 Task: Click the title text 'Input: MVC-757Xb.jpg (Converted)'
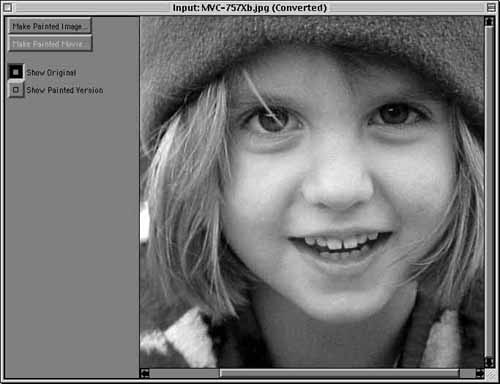[x=250, y=7]
